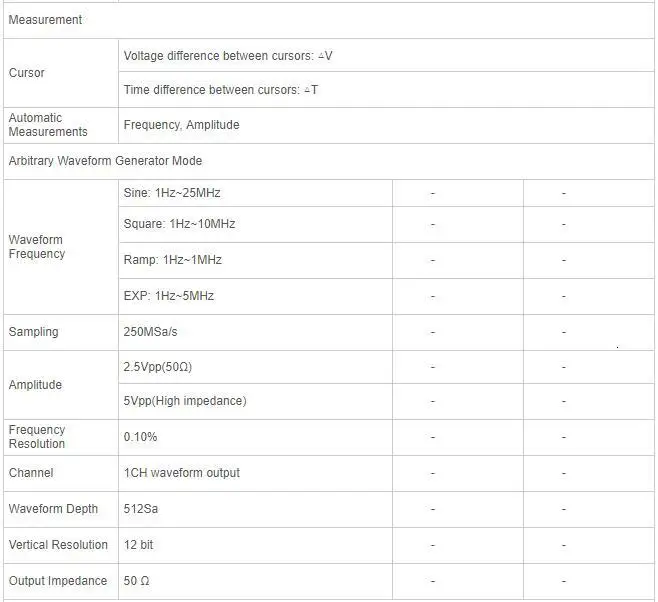Screen dimensions: 658x602
Task: Select the 0.10% frequency resolution value
Action: [x=140, y=437]
